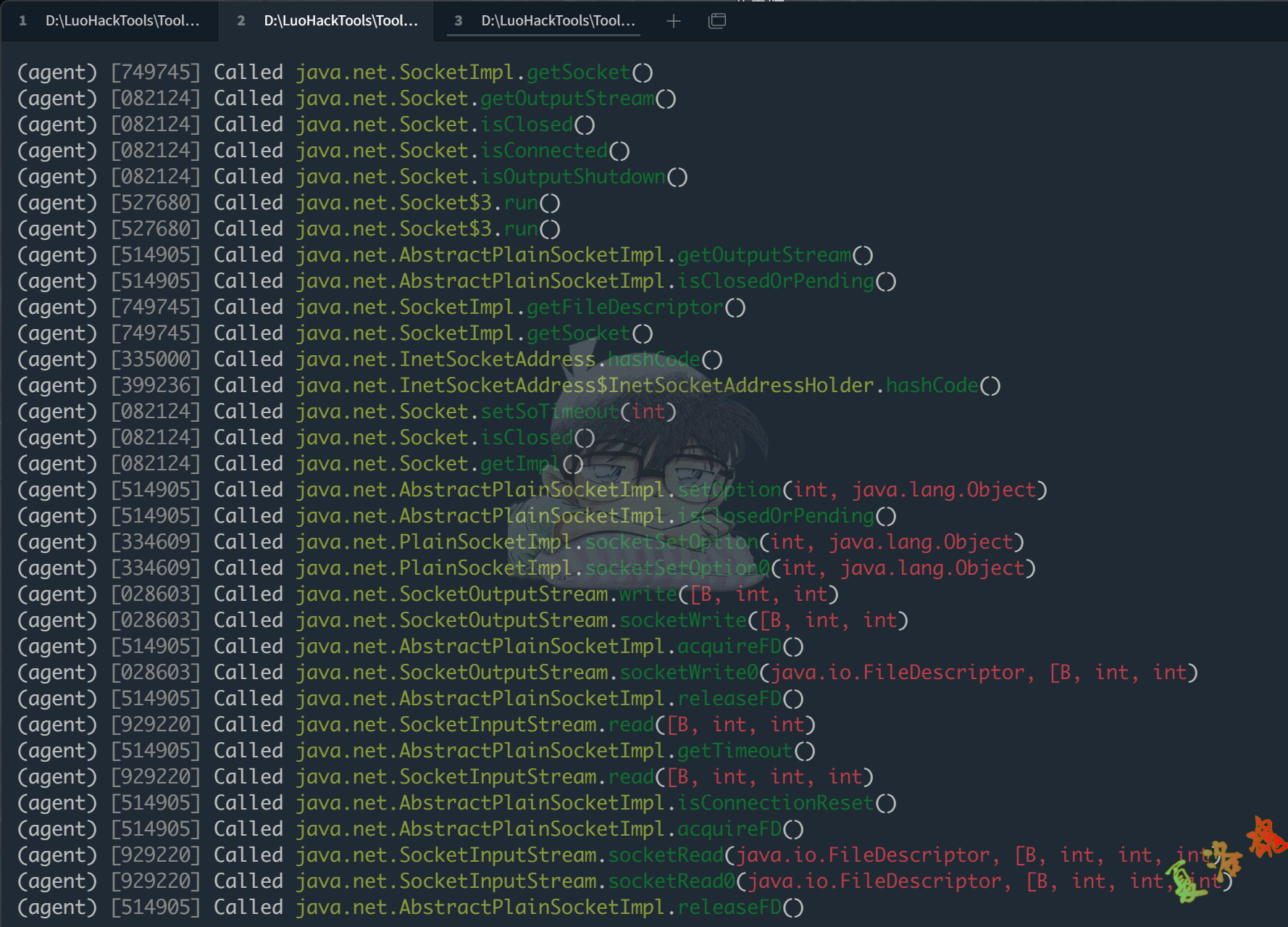Click the socketSetOption0 method name
1288x927 pixels.
click(677, 568)
